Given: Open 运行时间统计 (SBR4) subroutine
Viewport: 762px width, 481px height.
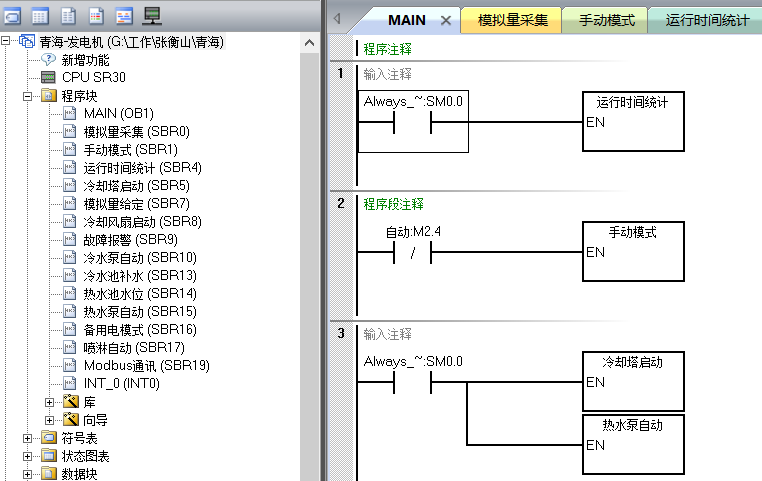Looking at the screenshot, I should click(x=142, y=168).
